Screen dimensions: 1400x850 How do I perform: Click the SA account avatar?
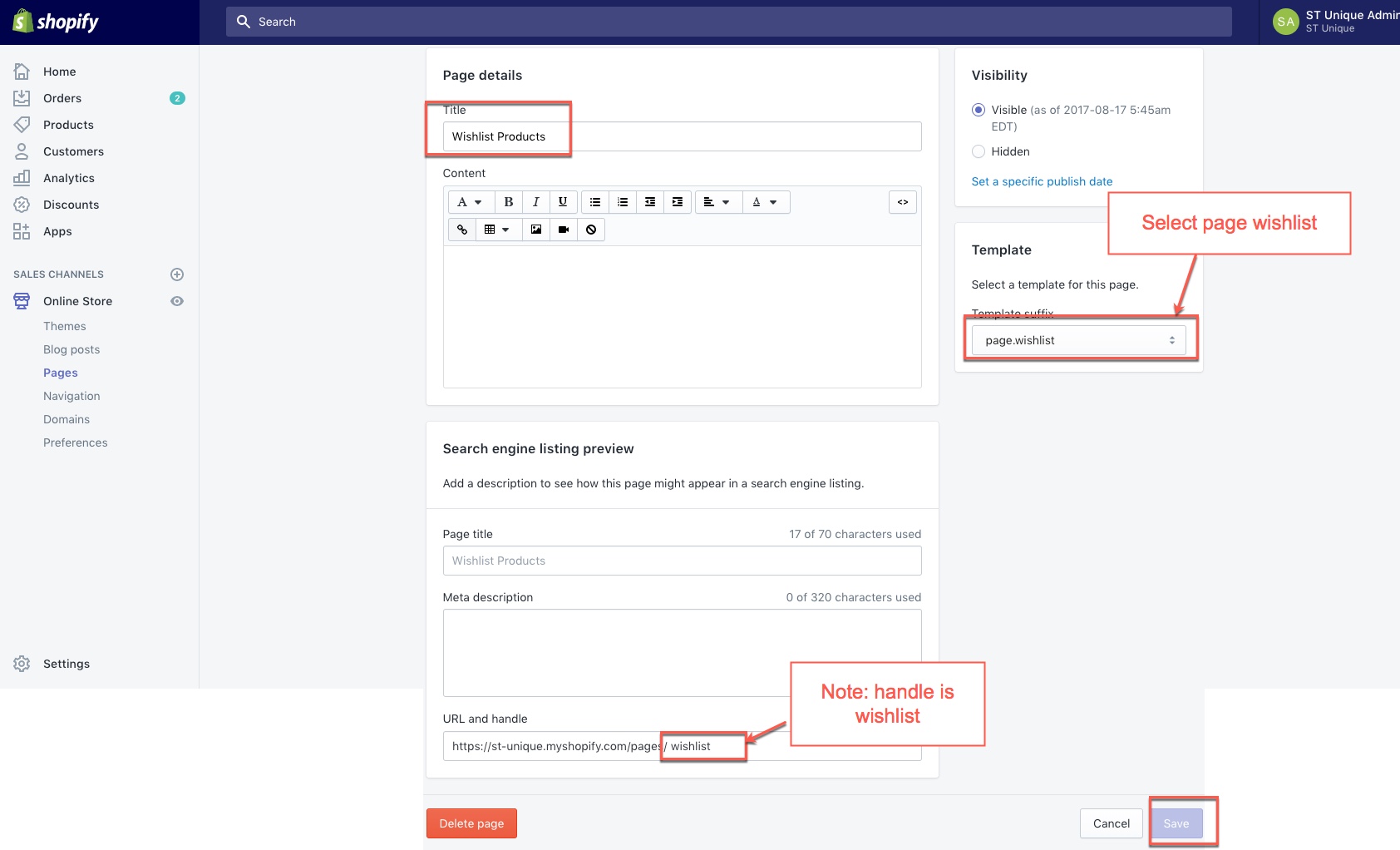1286,22
